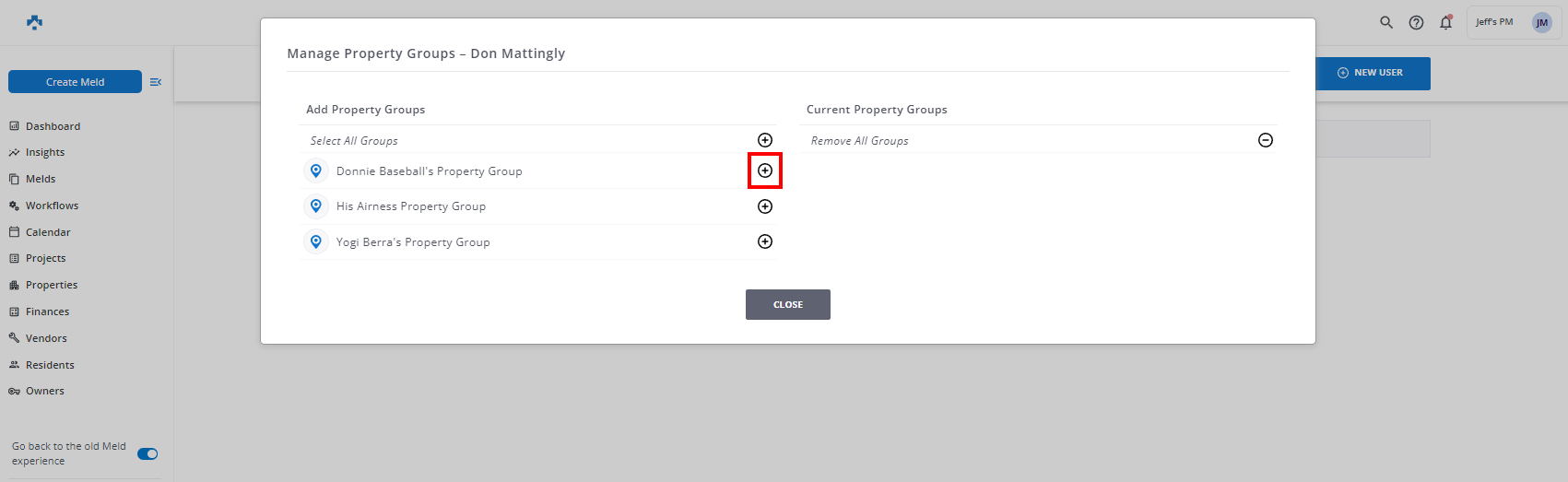Collapse the sidebar menu icon

click(x=156, y=82)
